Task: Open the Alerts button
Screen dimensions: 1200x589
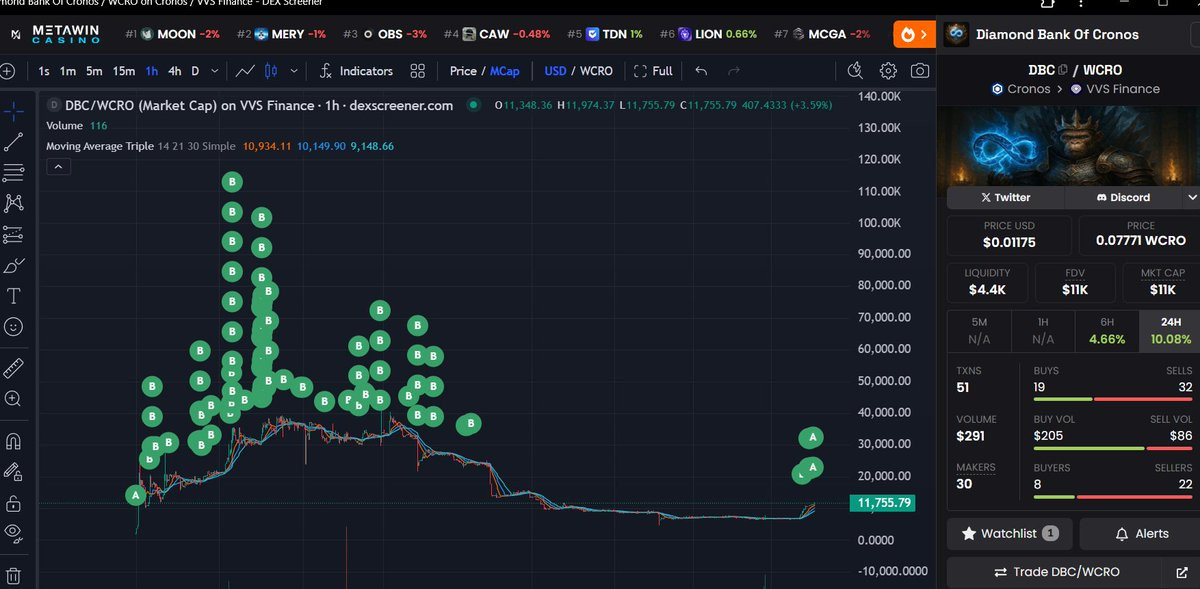Action: [1140, 534]
